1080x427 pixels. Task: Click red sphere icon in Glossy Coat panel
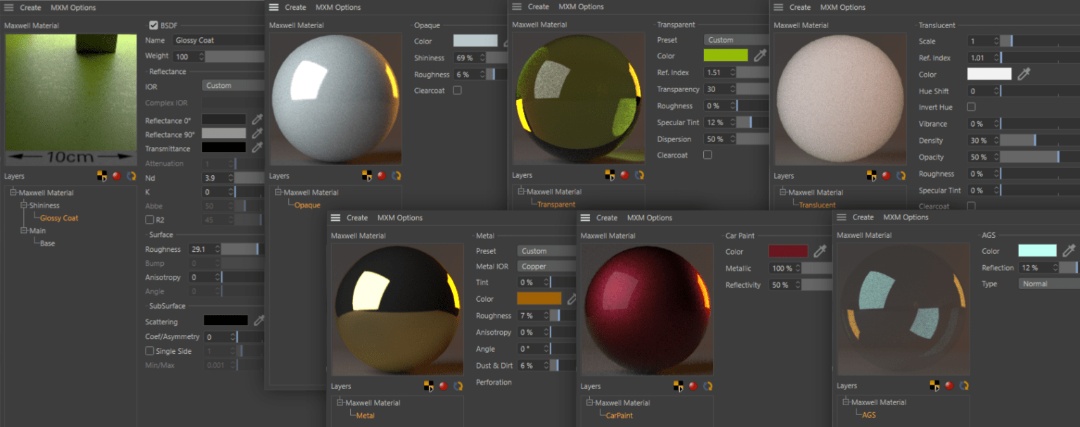[116, 176]
